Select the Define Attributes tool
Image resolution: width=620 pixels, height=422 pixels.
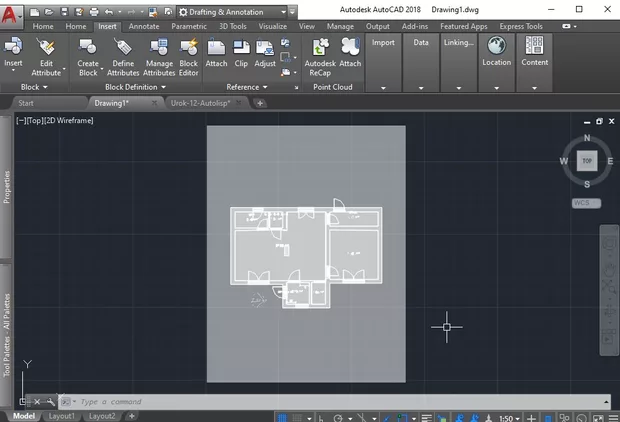tap(123, 47)
